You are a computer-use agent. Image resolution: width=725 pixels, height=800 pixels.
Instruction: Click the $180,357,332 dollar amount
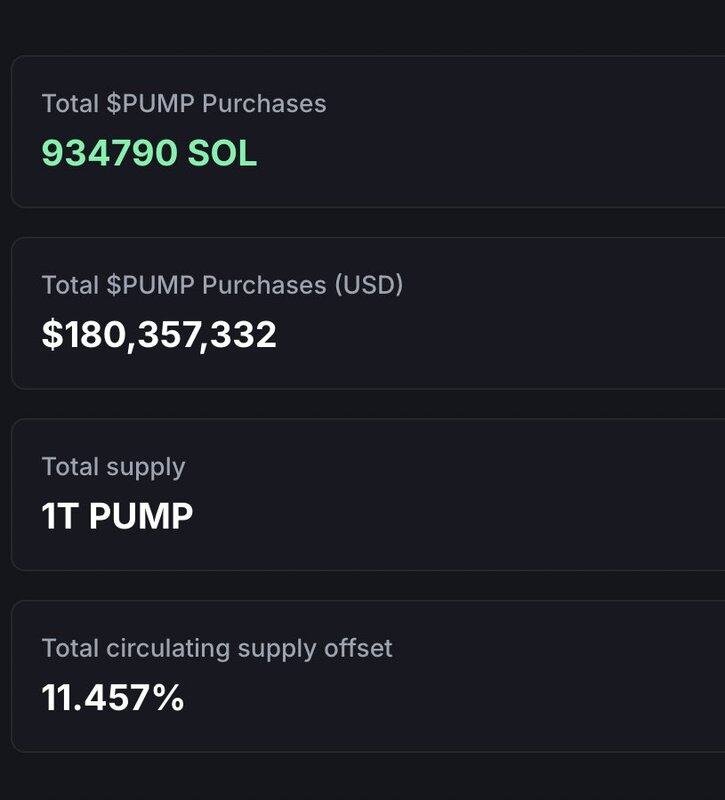[x=159, y=334]
